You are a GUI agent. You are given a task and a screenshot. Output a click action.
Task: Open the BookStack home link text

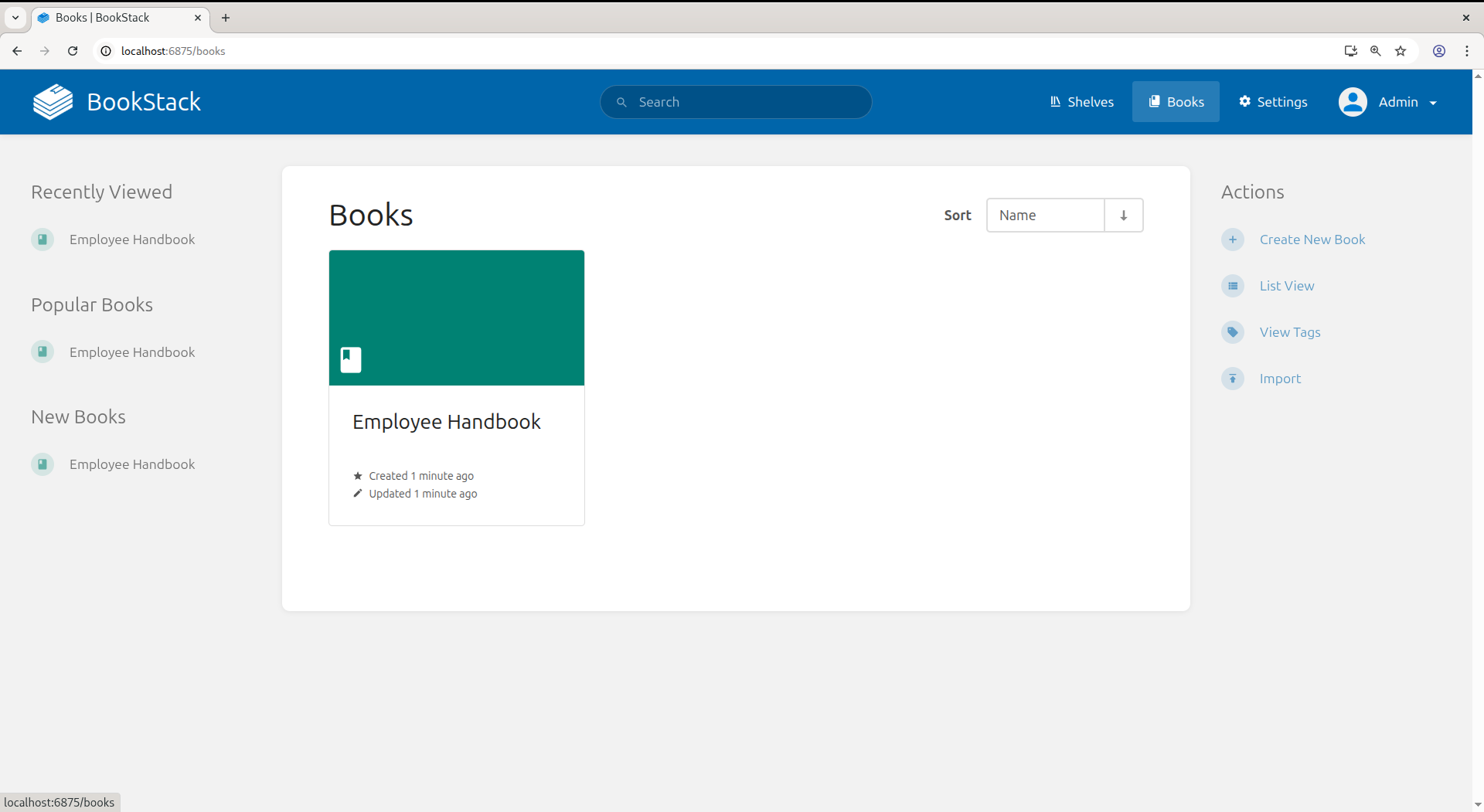coord(144,102)
